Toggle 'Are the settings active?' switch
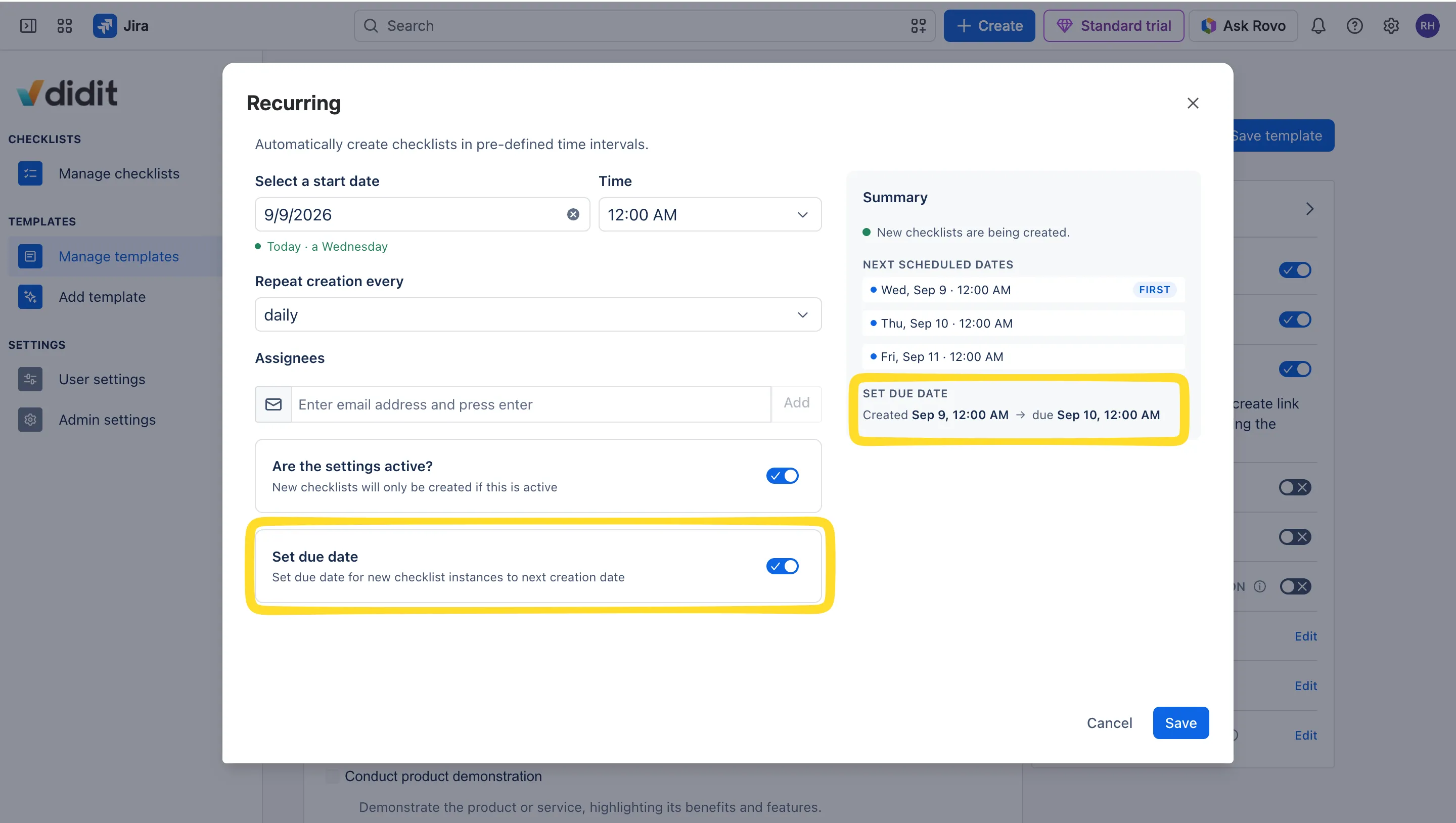Viewport: 1456px width, 823px height. pos(782,476)
